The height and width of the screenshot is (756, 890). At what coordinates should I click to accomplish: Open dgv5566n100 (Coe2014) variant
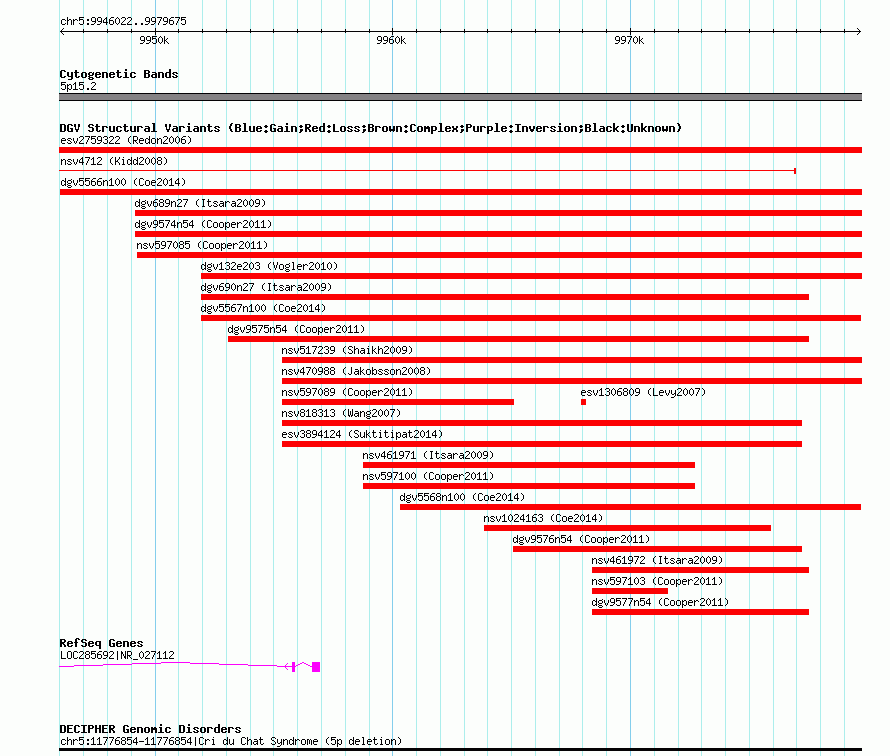point(460,192)
